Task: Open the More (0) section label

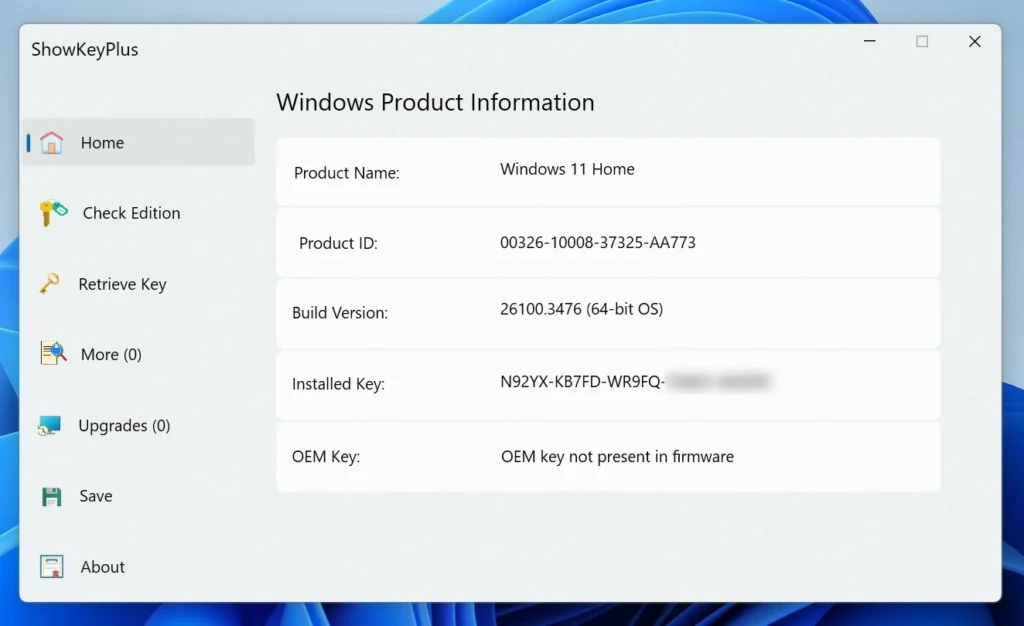Action: 111,354
